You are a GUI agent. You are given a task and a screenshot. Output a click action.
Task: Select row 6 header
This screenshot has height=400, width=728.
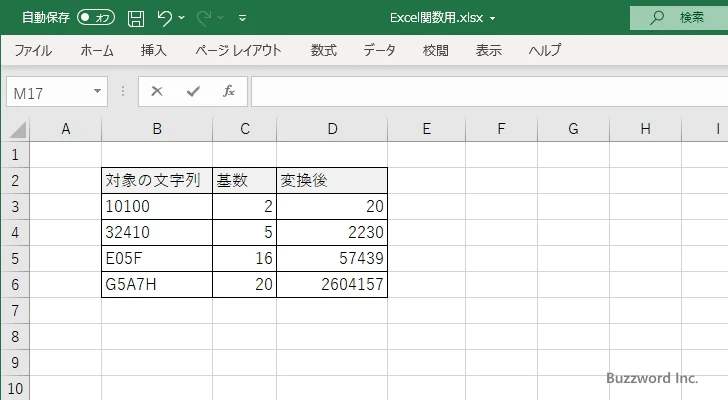click(x=15, y=284)
